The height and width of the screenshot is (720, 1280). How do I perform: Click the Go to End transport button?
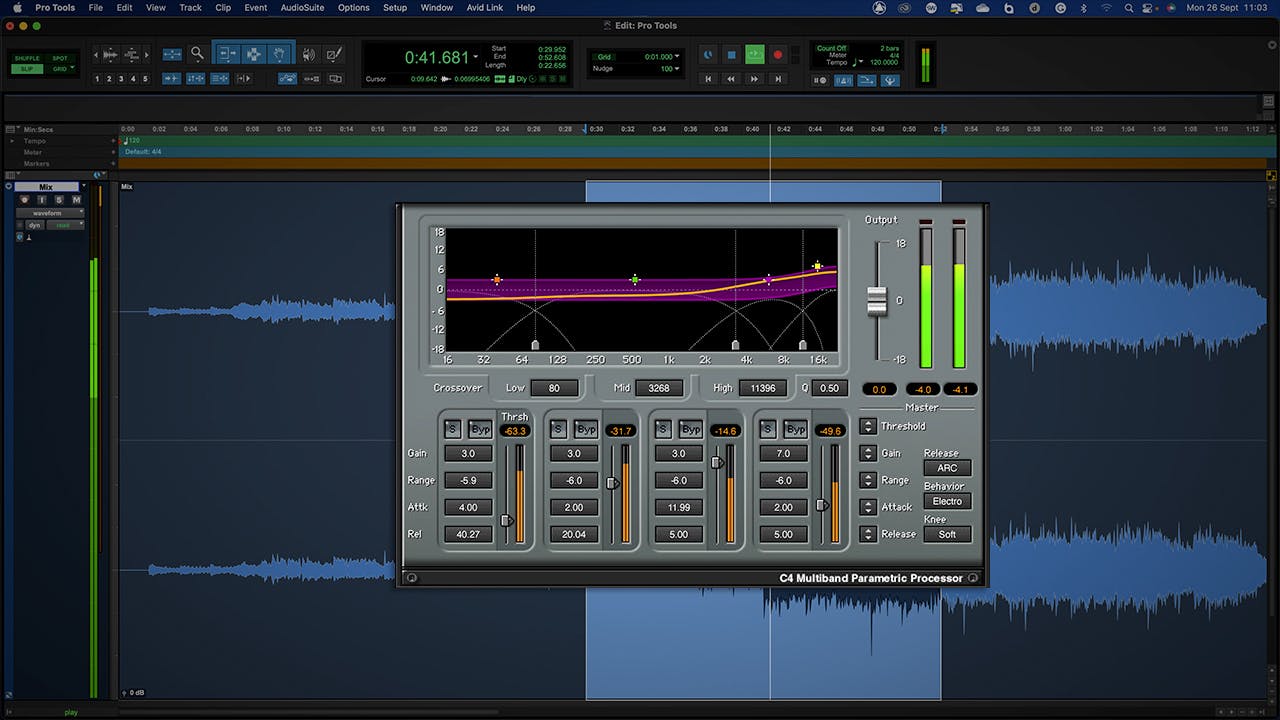[x=778, y=79]
